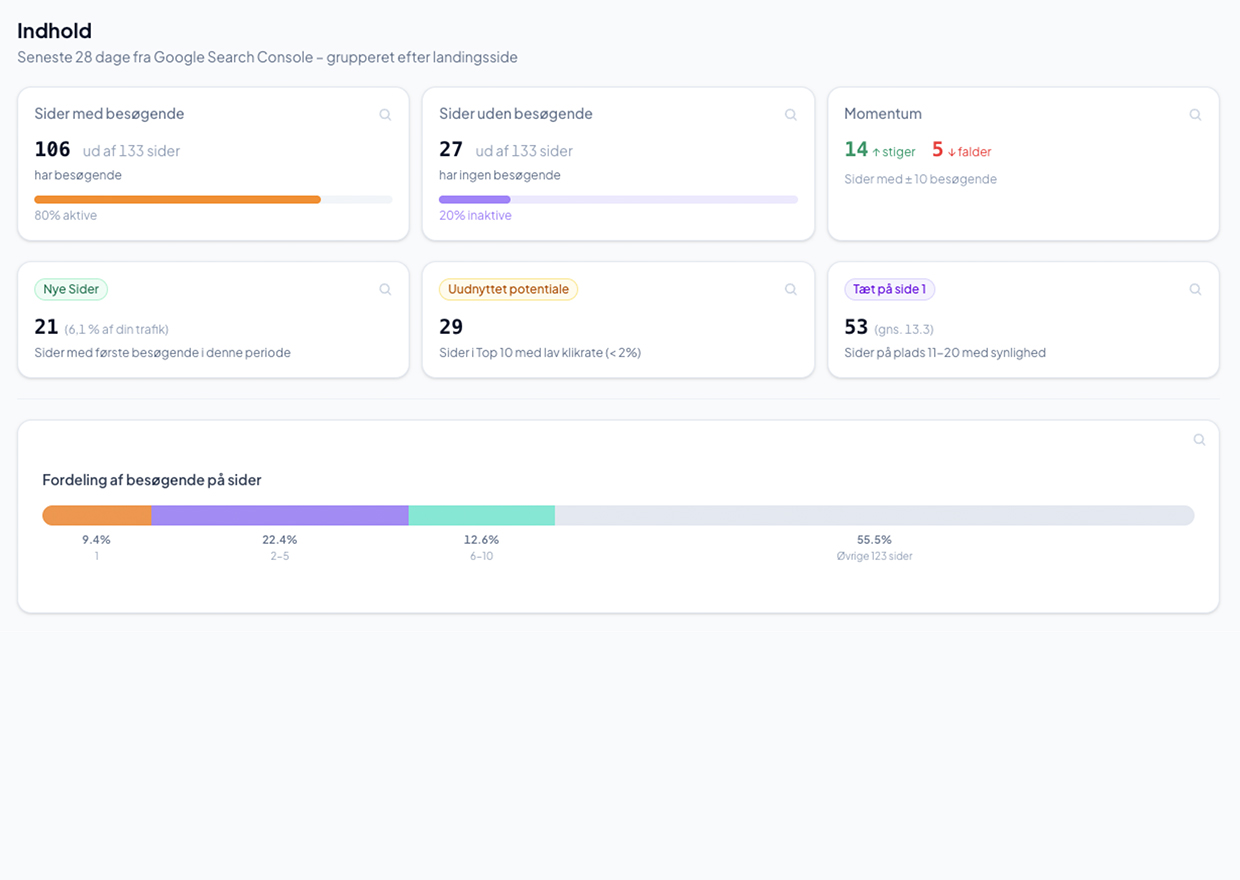Click the magnifier icon on Sider uden besøgende card

point(790,114)
